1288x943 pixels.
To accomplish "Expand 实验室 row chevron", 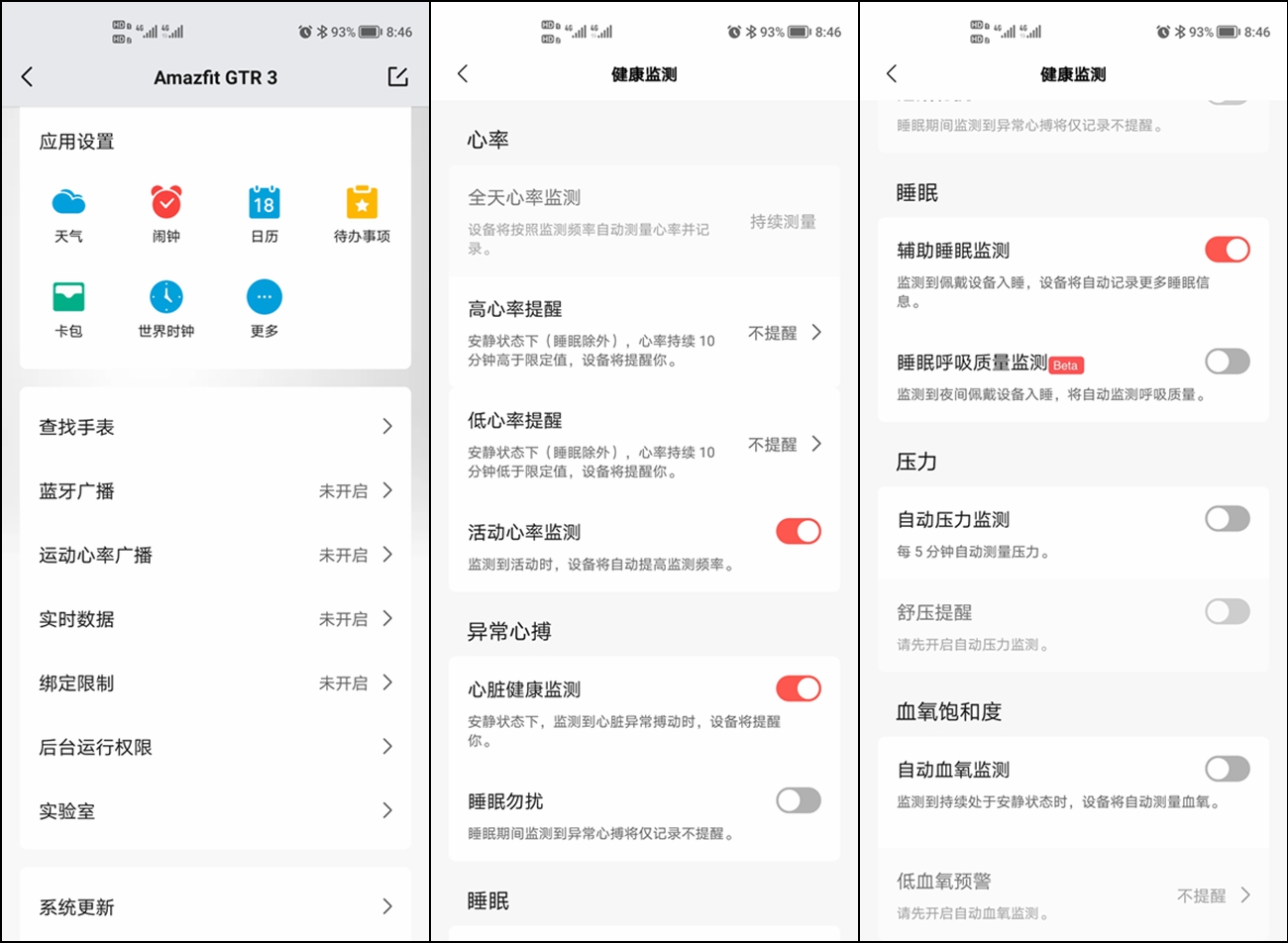I will pyautogui.click(x=387, y=810).
